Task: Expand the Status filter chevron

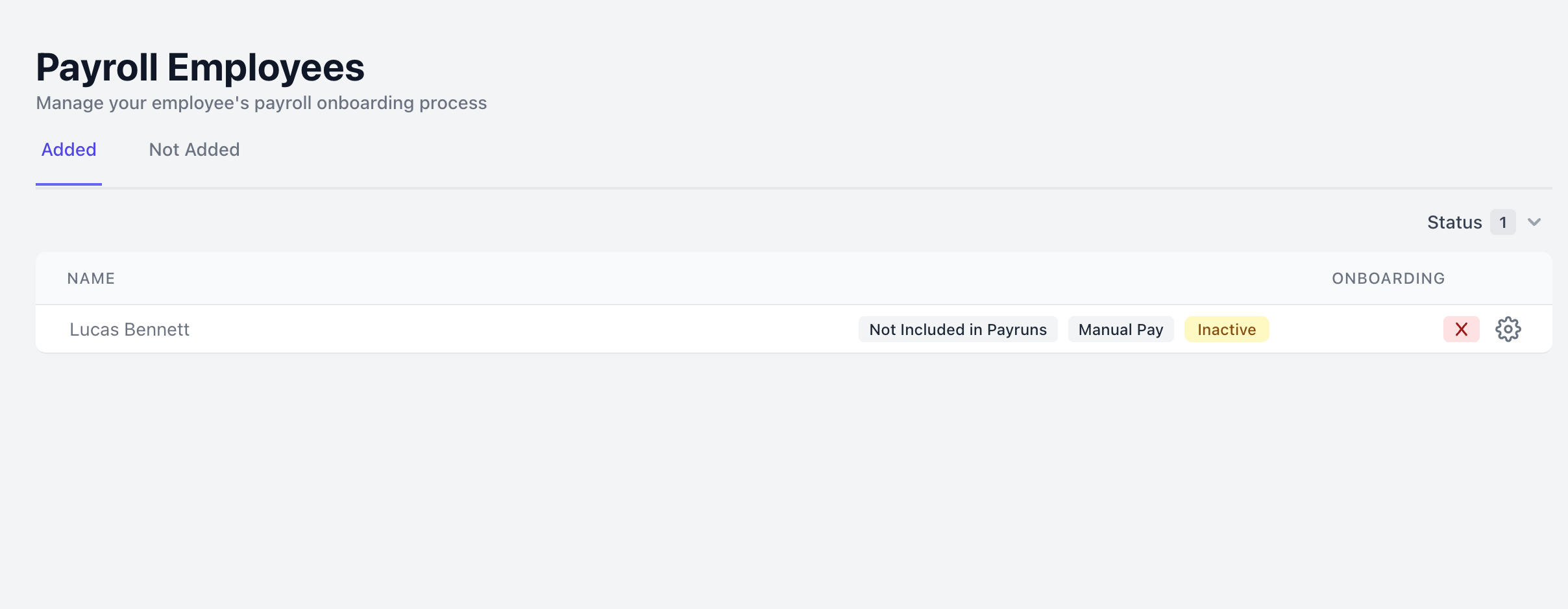Action: click(x=1534, y=222)
